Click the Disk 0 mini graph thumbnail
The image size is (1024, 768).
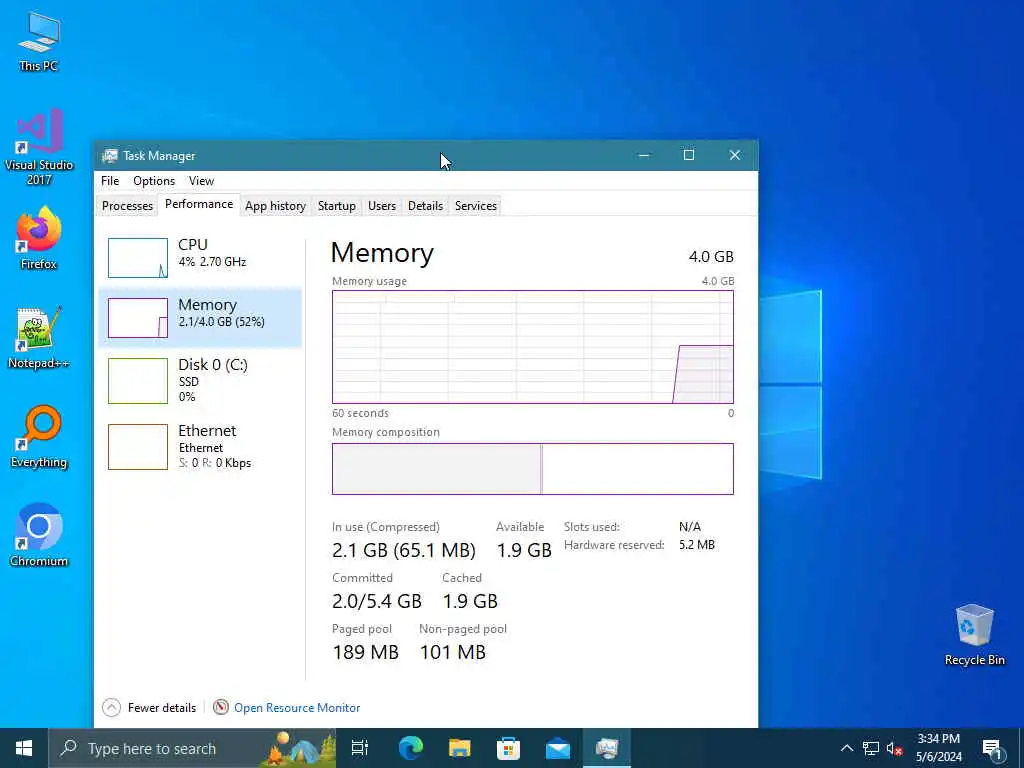coord(138,381)
